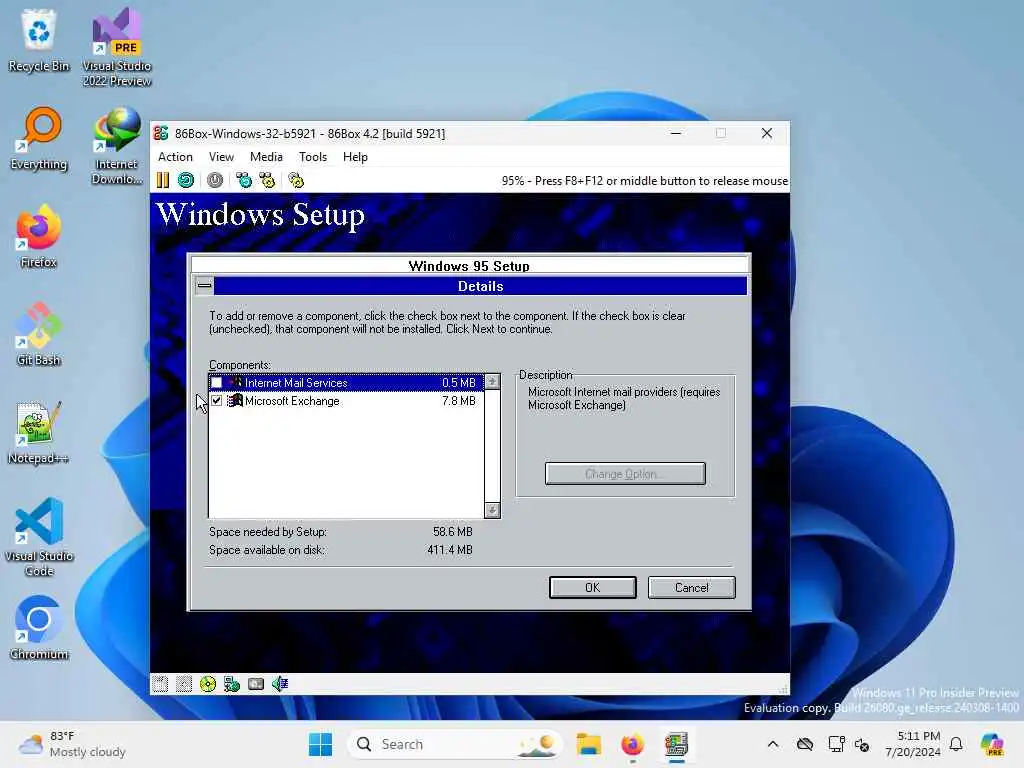Viewport: 1024px width, 768px height.
Task: Click the CD-ROM drive status icon
Action: pos(208,684)
